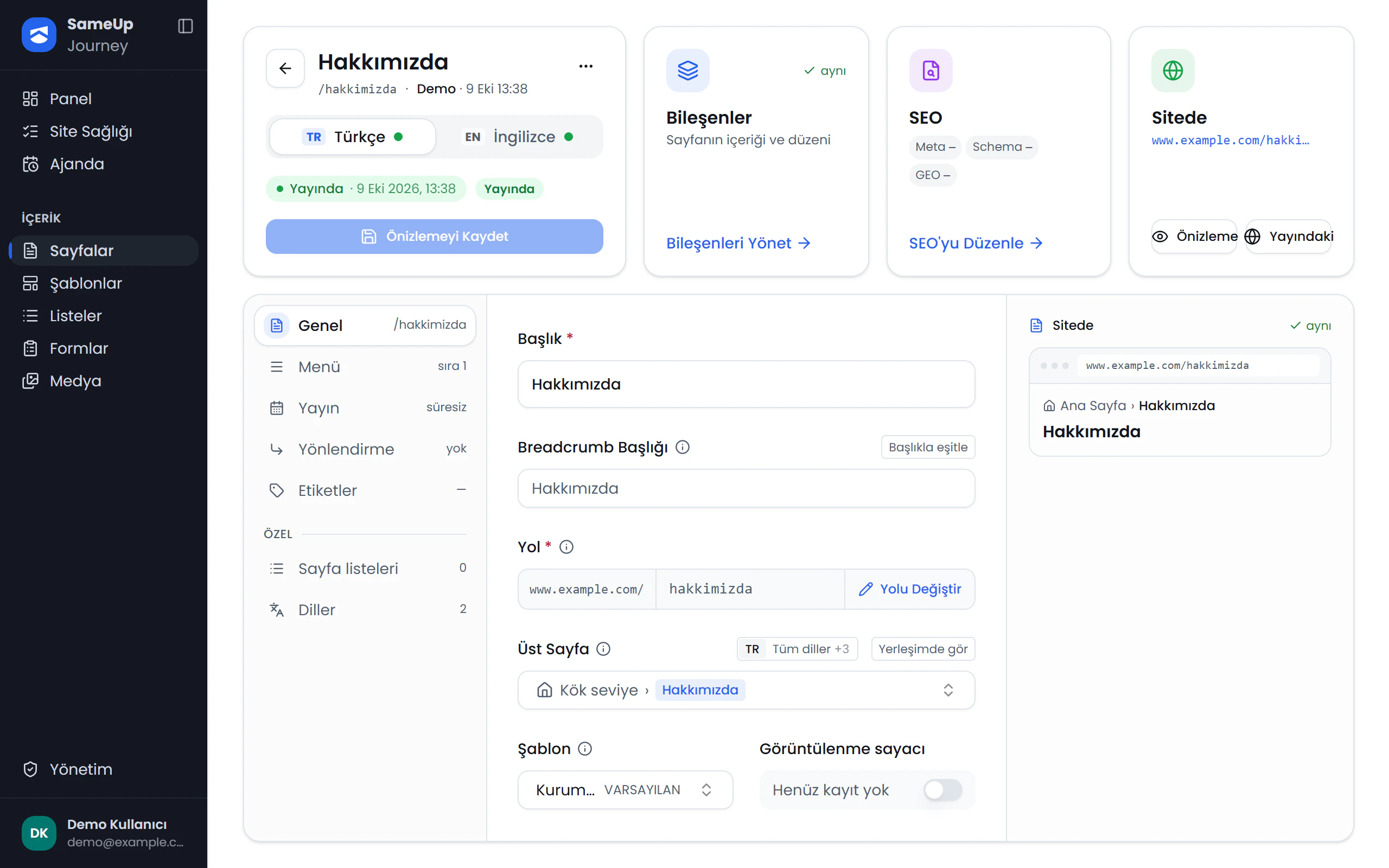Click the Başlıkla eşitle button
This screenshot has width=1389, height=868.
coord(927,447)
